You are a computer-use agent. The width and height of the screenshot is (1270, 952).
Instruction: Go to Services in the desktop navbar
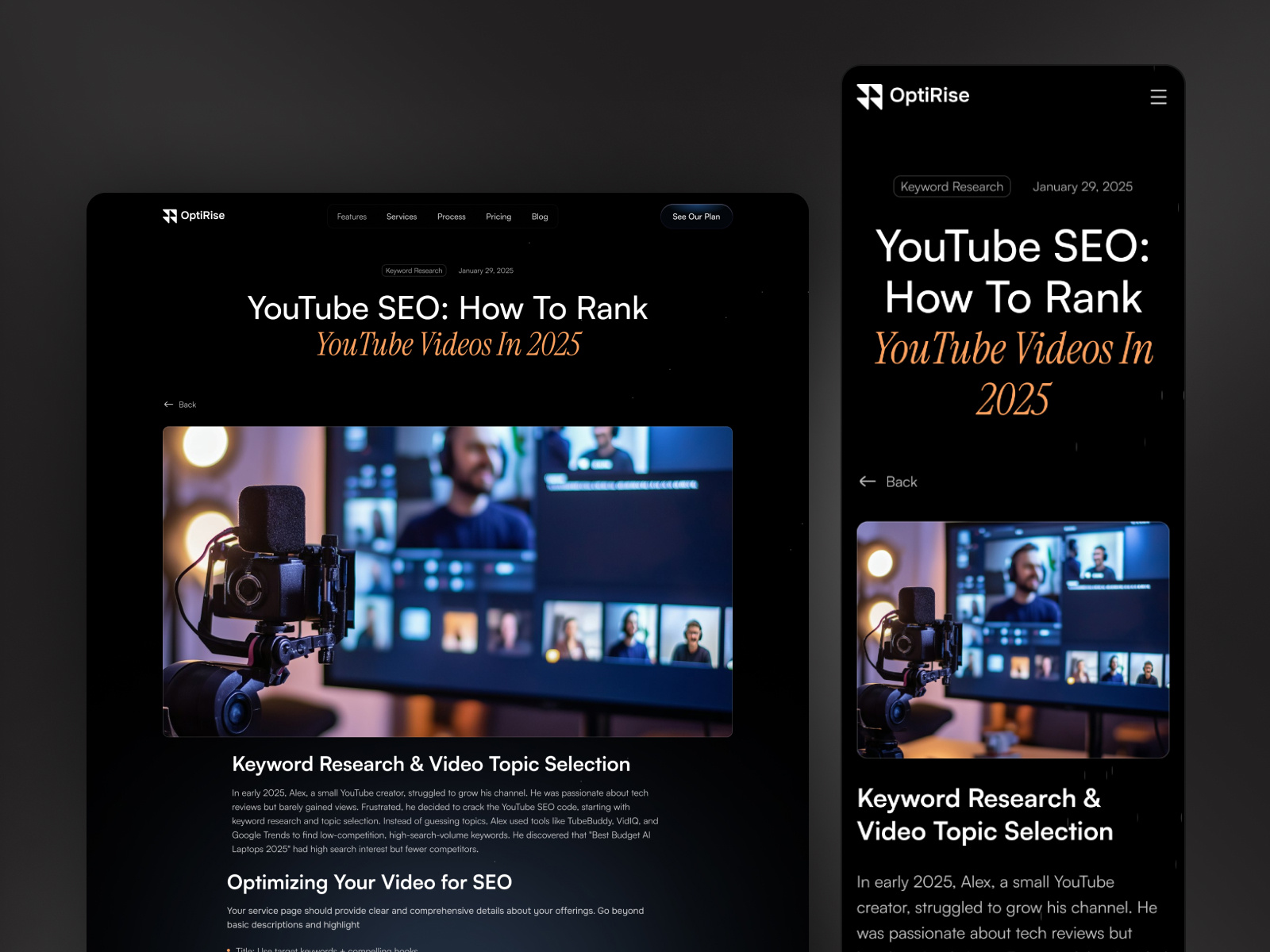coord(402,217)
